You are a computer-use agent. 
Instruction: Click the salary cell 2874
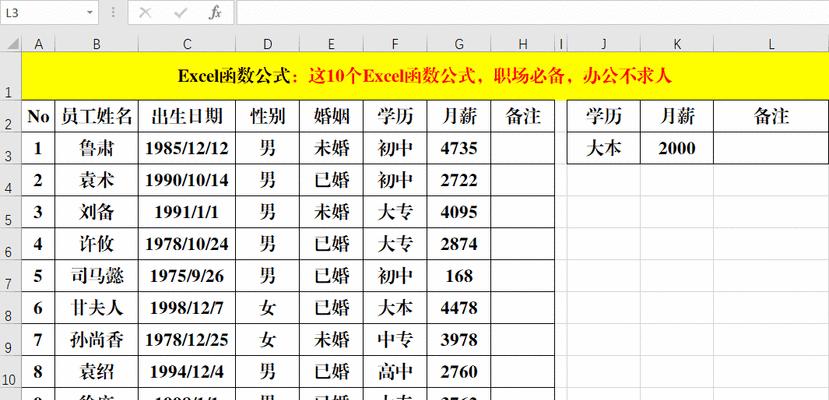[x=459, y=244]
